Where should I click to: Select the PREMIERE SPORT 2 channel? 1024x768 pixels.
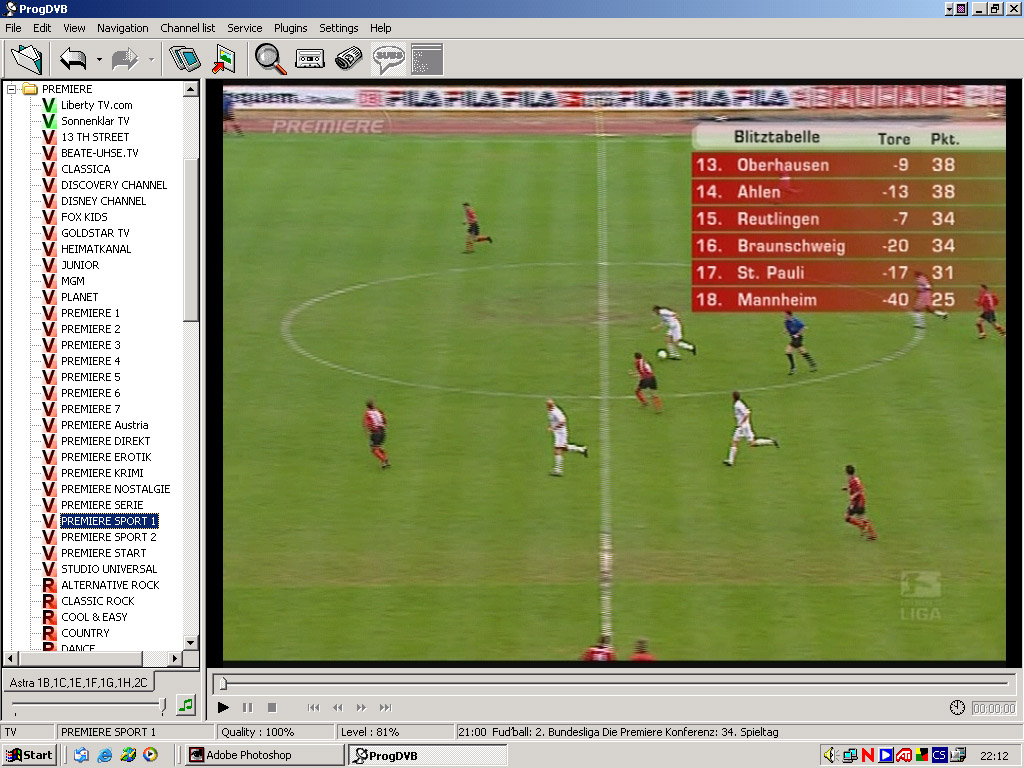coord(109,537)
